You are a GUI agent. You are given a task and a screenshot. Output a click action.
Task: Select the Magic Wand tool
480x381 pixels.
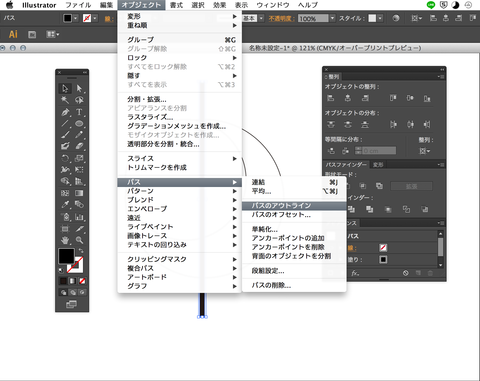click(x=65, y=100)
